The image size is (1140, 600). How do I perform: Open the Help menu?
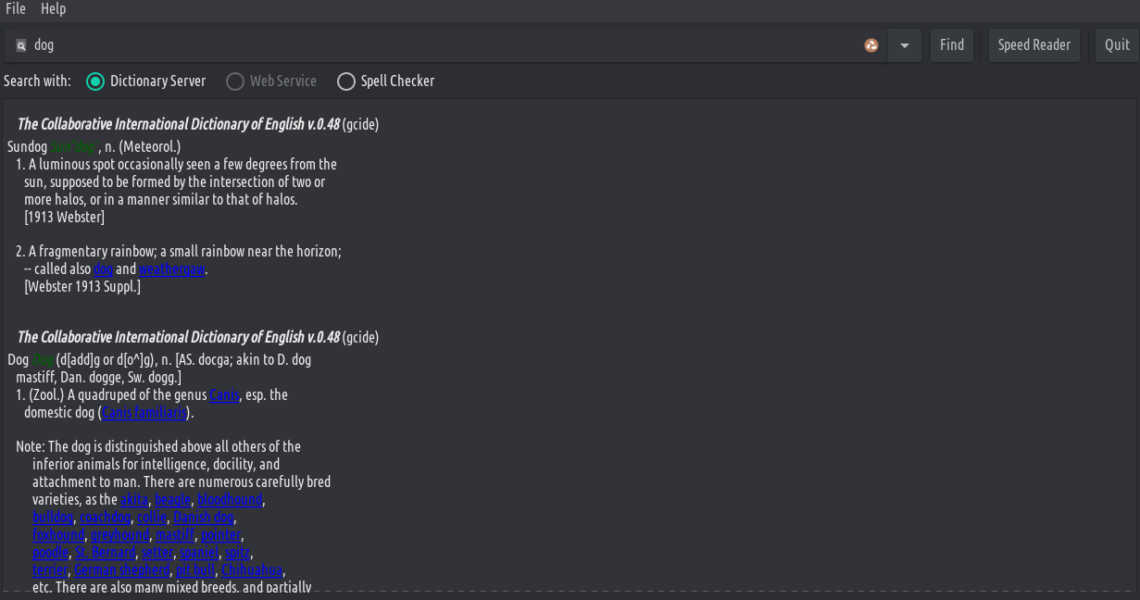(x=53, y=9)
